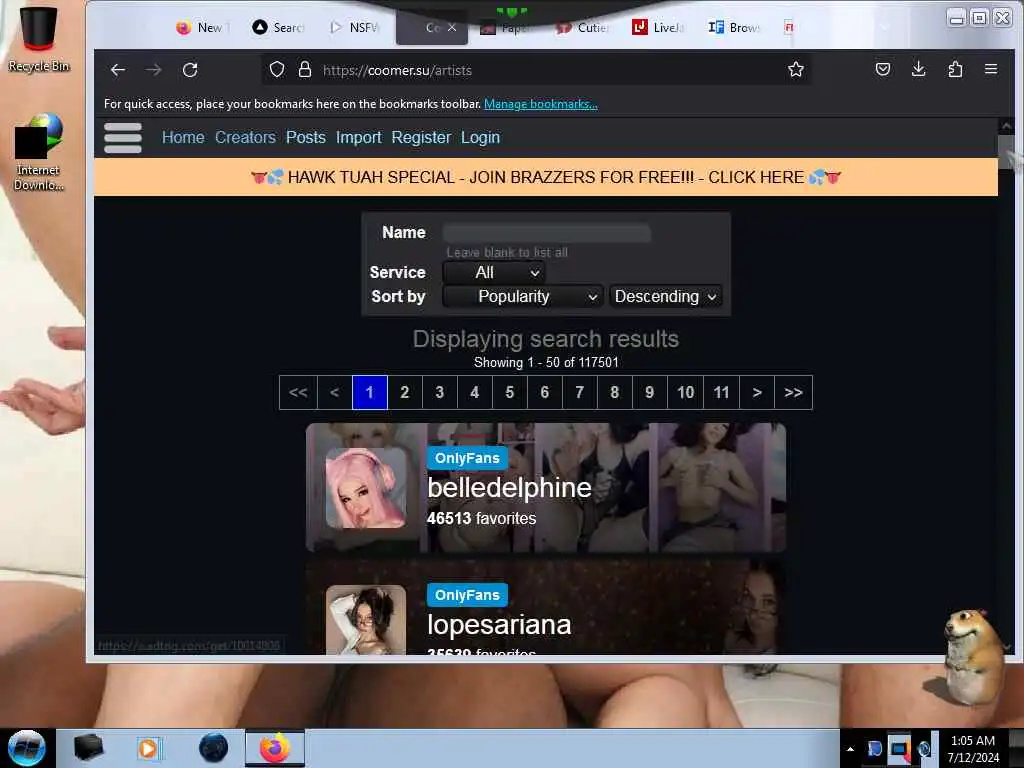Click the black box taskbar icon
The width and height of the screenshot is (1024, 768).
pos(88,748)
